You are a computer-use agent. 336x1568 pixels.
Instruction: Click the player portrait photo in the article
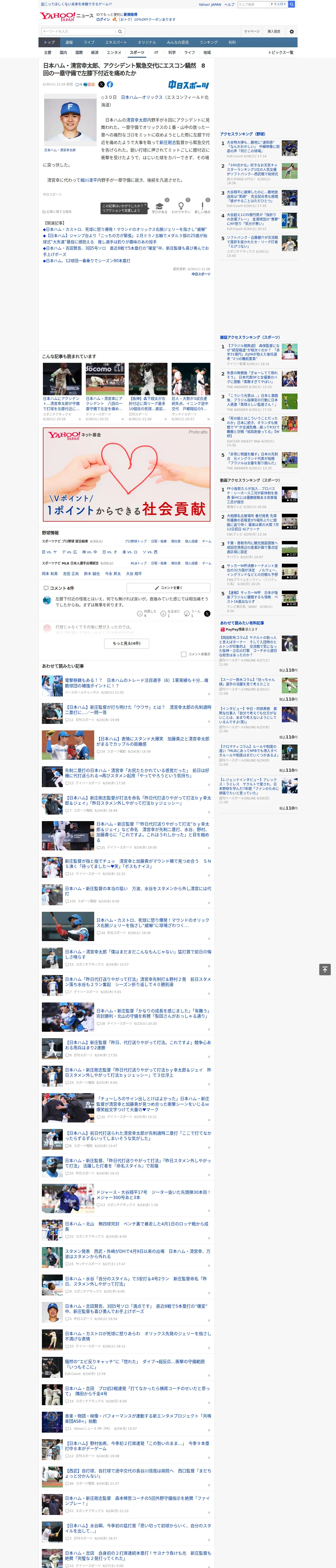click(70, 120)
